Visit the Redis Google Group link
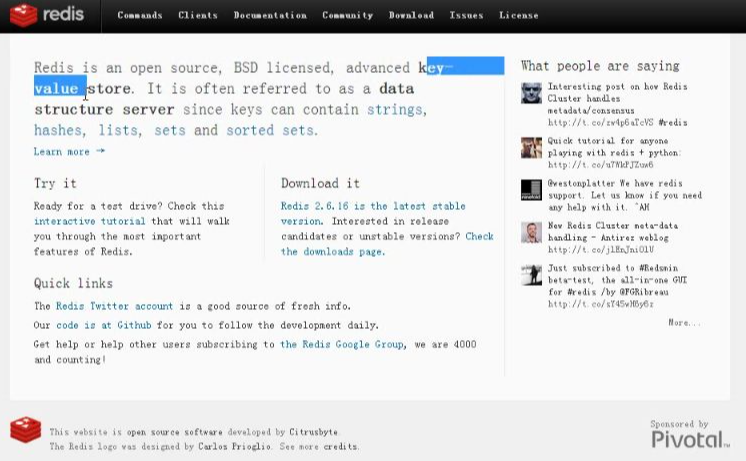Screen dimensions: 746x461 pyautogui.click(x=342, y=344)
